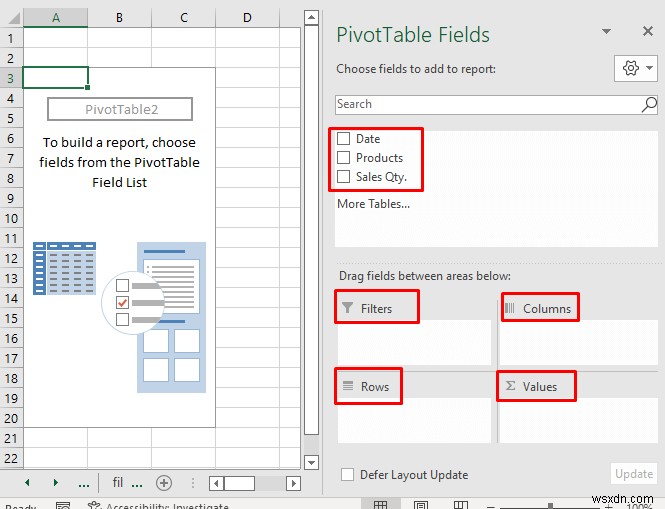Check the Products field checkbox
The height and width of the screenshot is (509, 665).
[x=343, y=157]
